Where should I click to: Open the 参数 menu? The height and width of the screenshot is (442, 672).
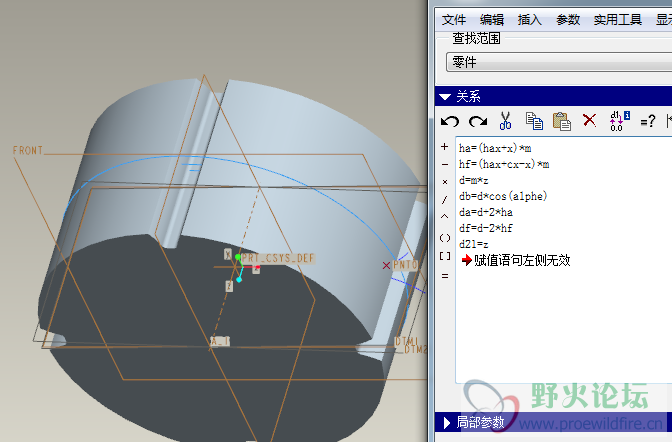(x=568, y=20)
